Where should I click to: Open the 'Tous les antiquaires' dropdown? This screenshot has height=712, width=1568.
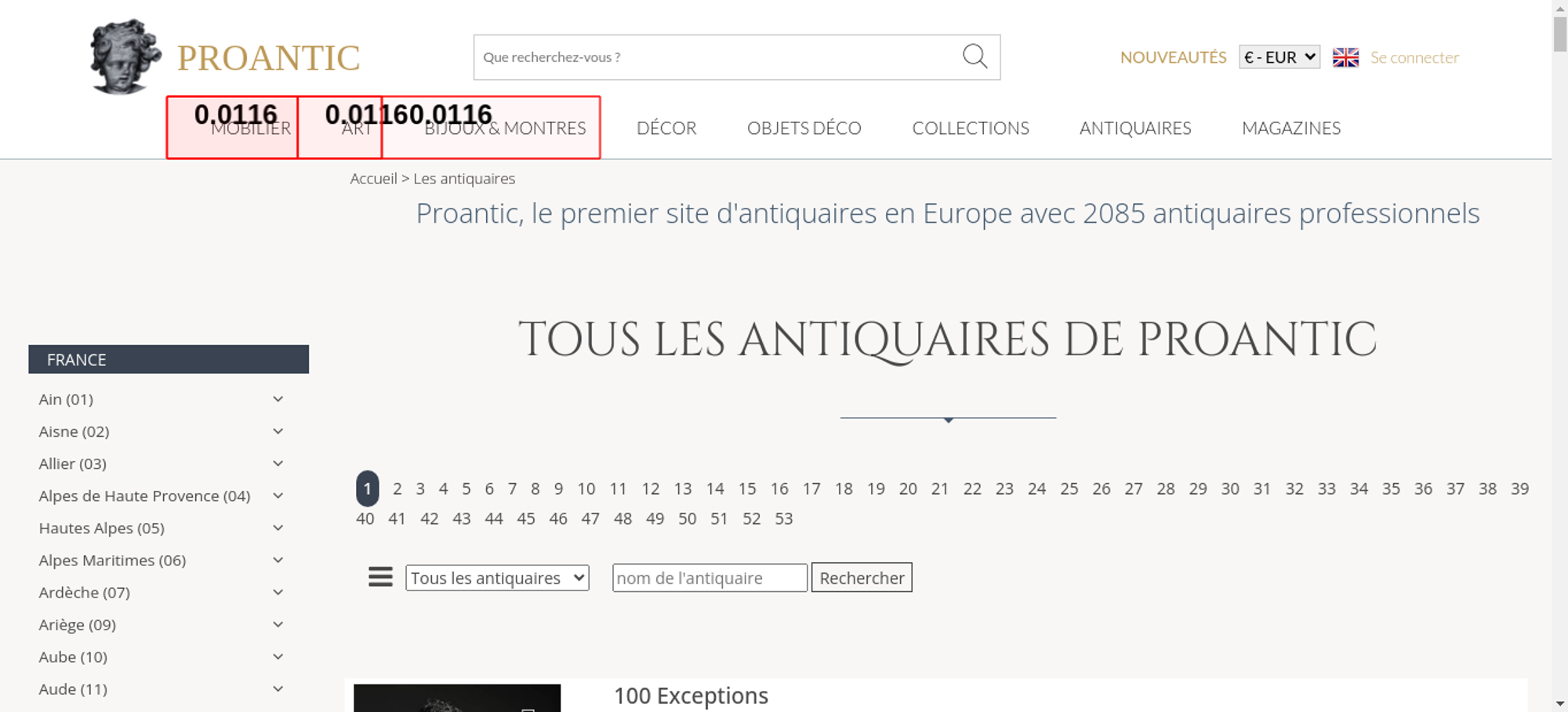pyautogui.click(x=497, y=578)
